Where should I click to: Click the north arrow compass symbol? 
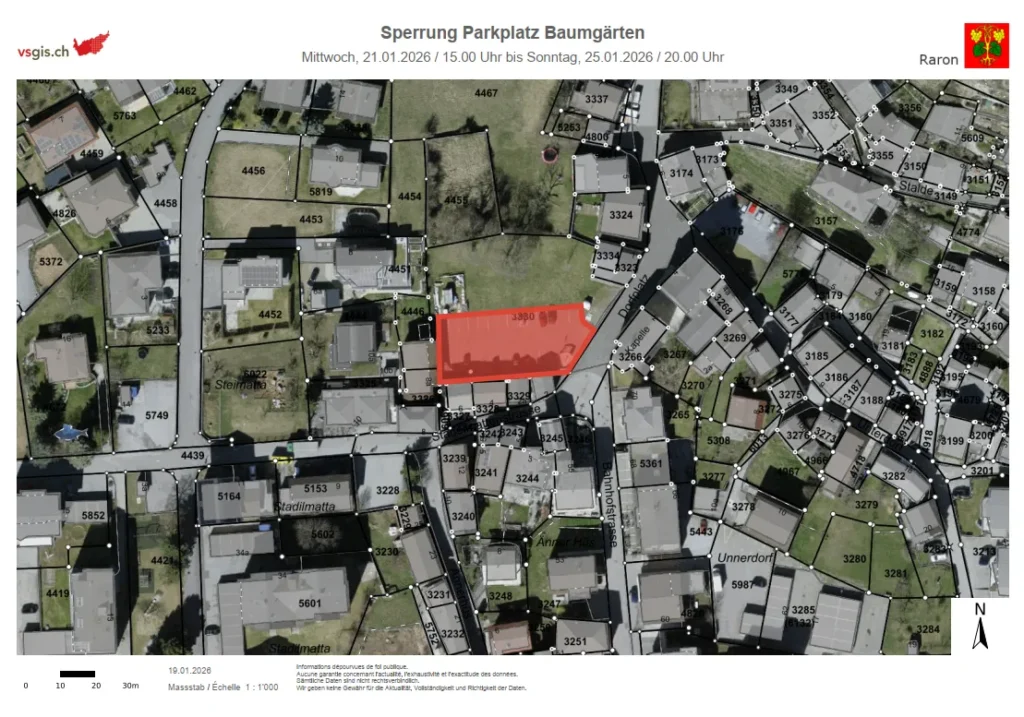click(980, 627)
